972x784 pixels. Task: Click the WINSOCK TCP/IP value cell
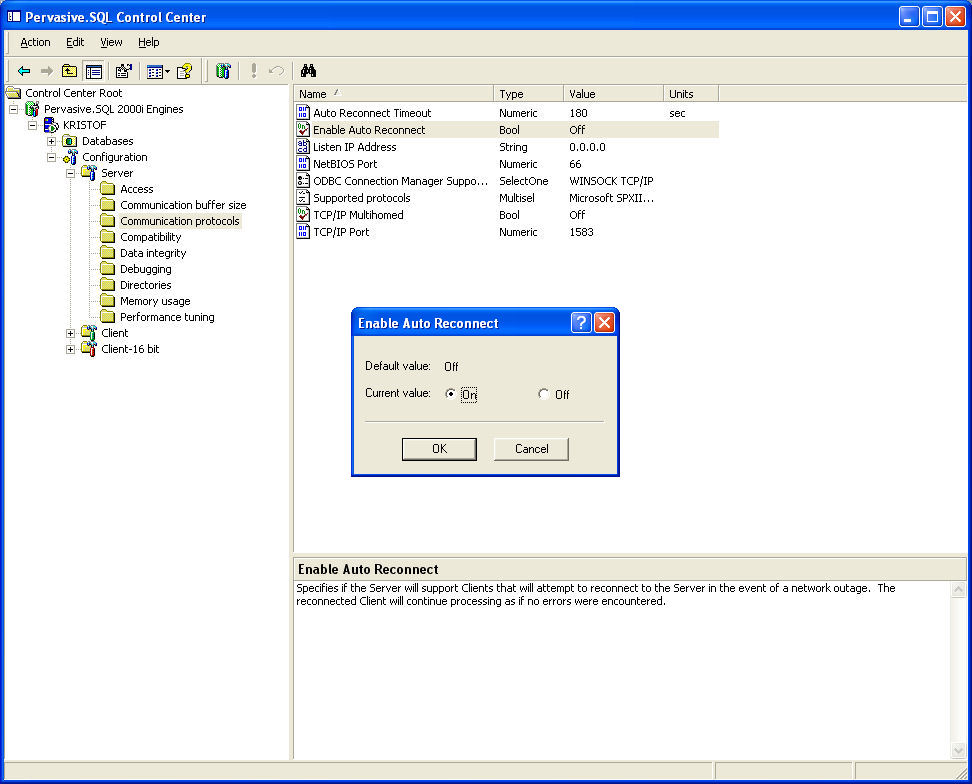pos(611,181)
